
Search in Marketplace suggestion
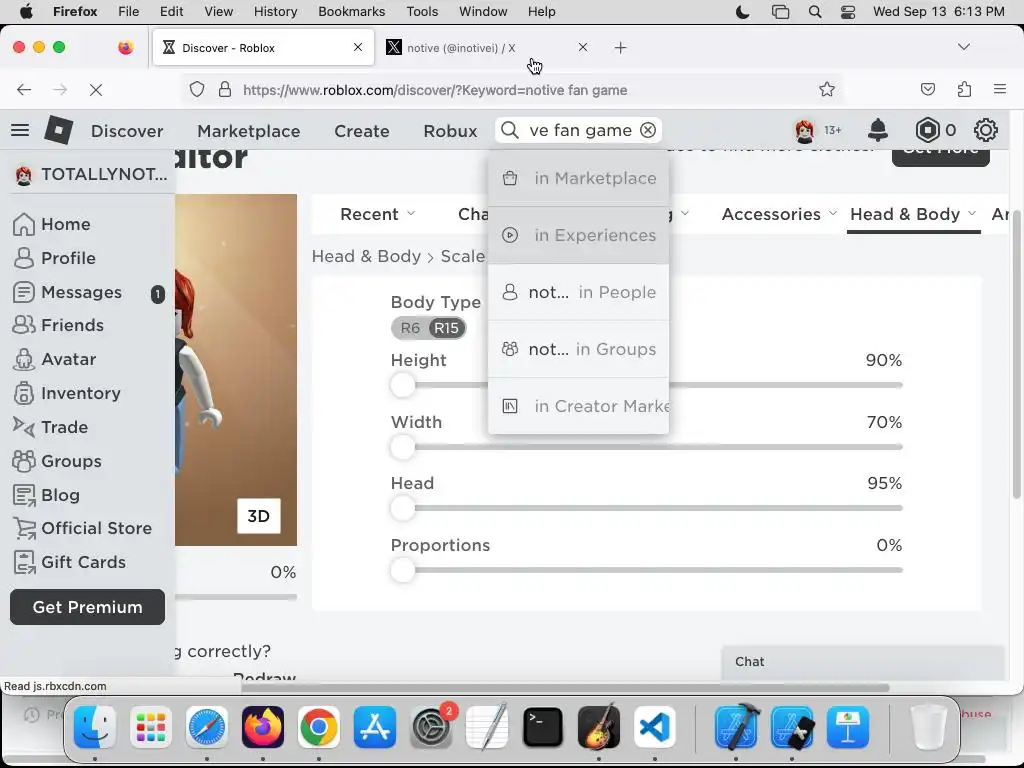(x=579, y=178)
